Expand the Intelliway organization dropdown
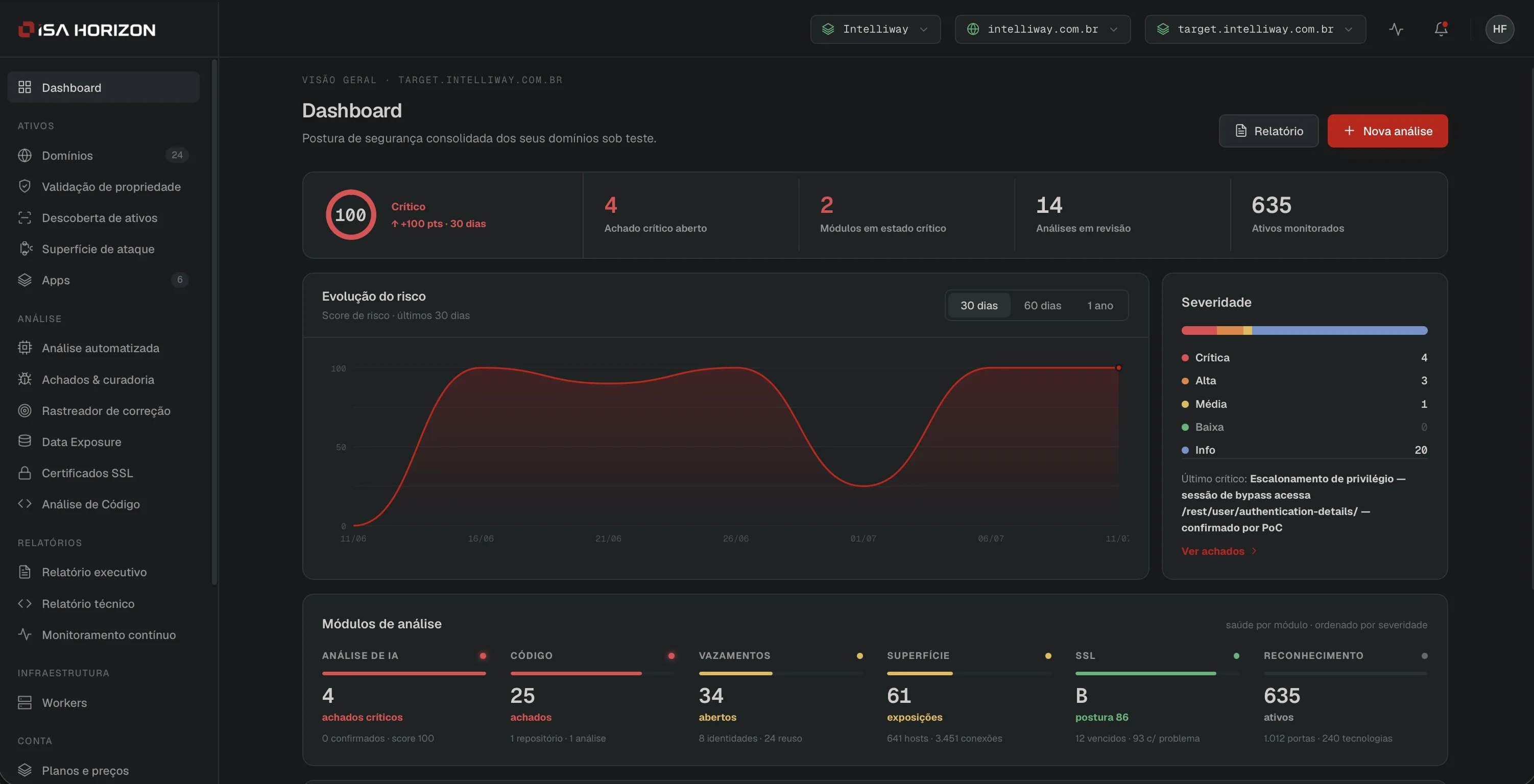The image size is (1534, 784). [875, 29]
